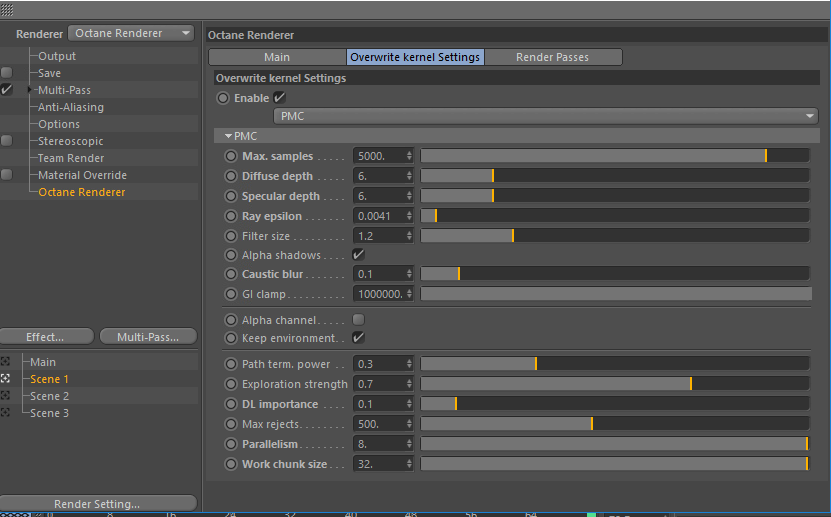Screen dimensions: 831x517
Task: Select Octane Renderer in the settings tree
Action: [x=82, y=192]
